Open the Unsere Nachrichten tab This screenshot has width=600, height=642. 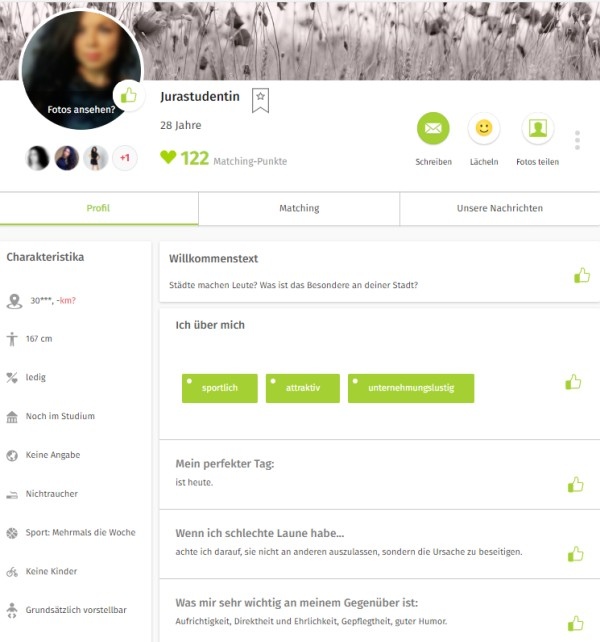[500, 208]
